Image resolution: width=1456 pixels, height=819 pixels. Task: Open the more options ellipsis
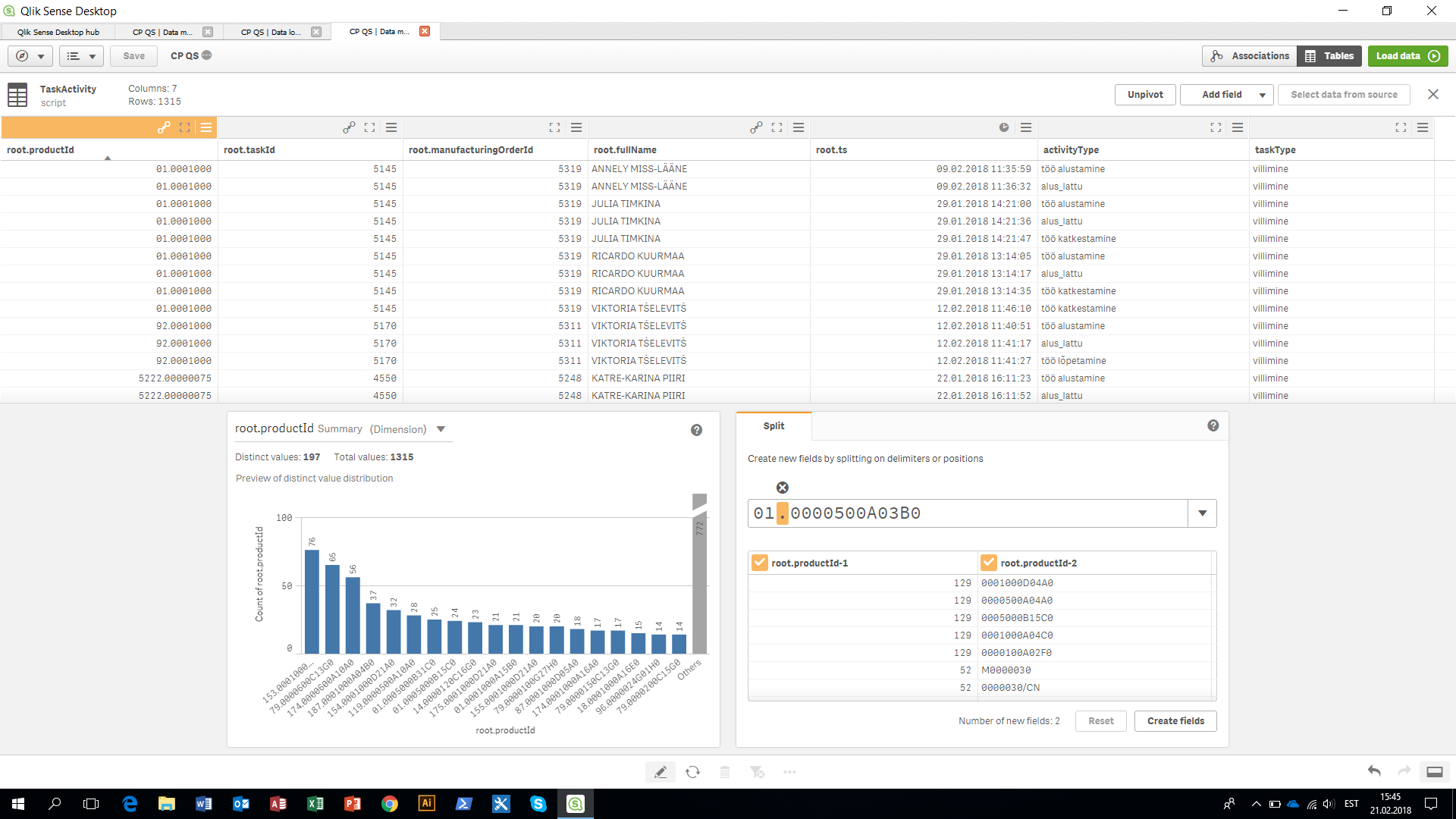789,772
